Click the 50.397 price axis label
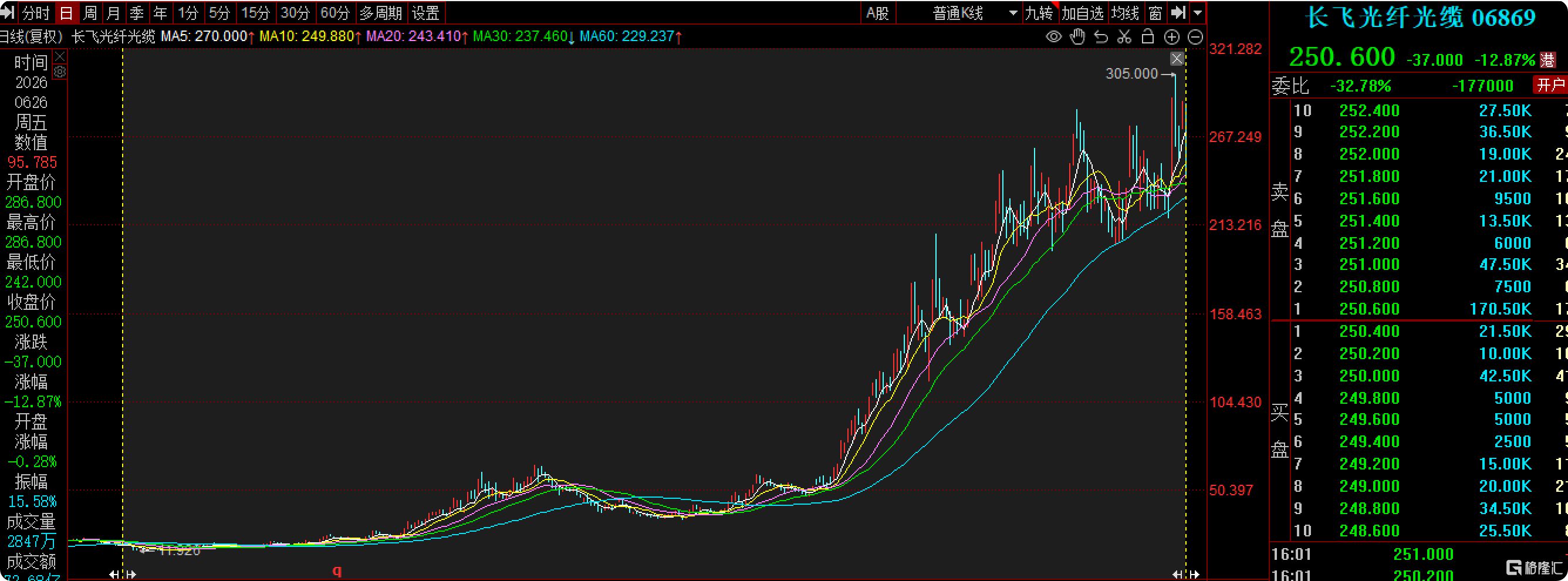This screenshot has height=581, width=1568. coord(1231,490)
